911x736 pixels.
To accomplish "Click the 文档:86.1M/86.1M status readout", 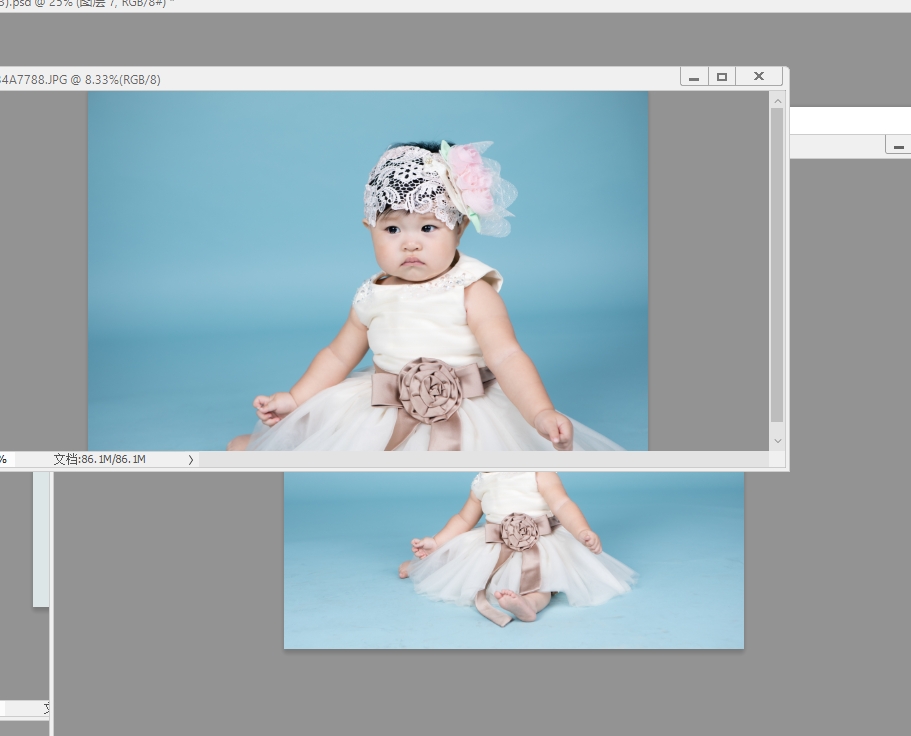I will (x=100, y=460).
